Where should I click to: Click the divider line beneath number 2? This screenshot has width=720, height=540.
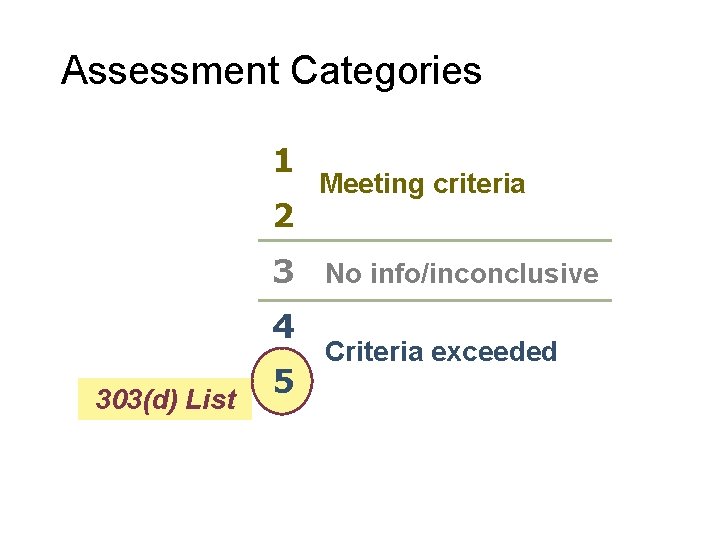(434, 241)
